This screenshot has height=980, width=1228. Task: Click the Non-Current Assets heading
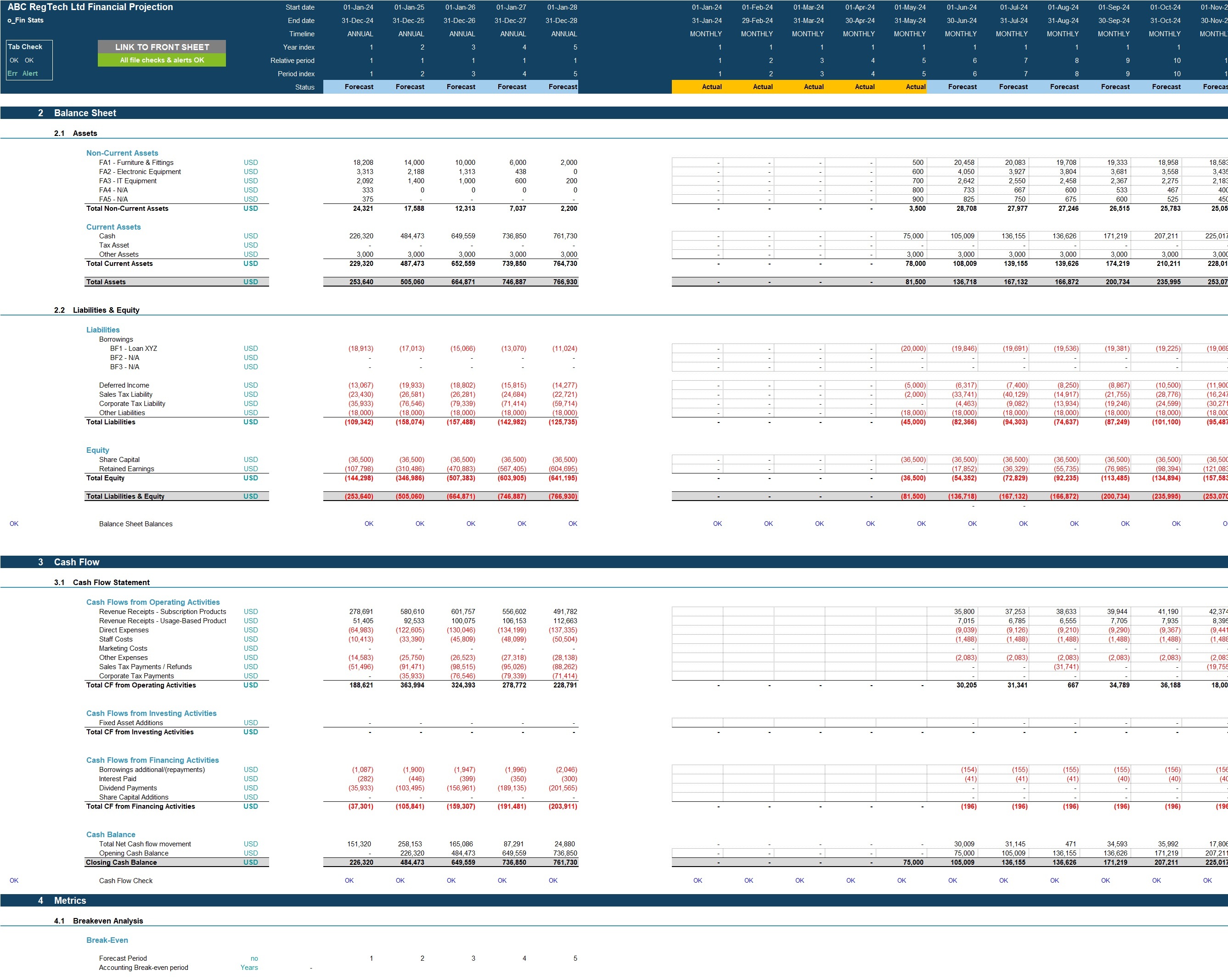pos(123,153)
